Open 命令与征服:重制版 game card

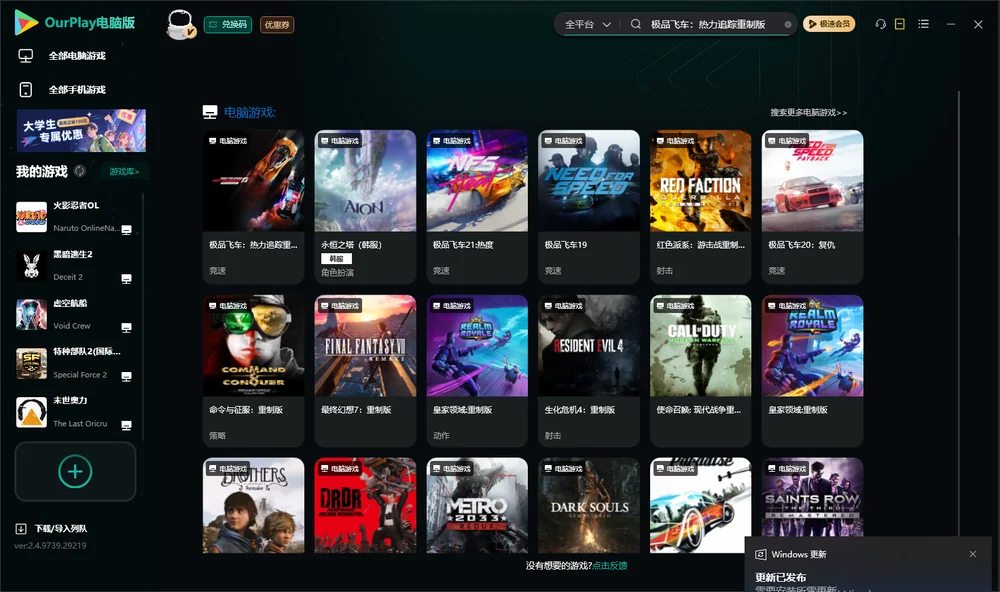point(253,371)
